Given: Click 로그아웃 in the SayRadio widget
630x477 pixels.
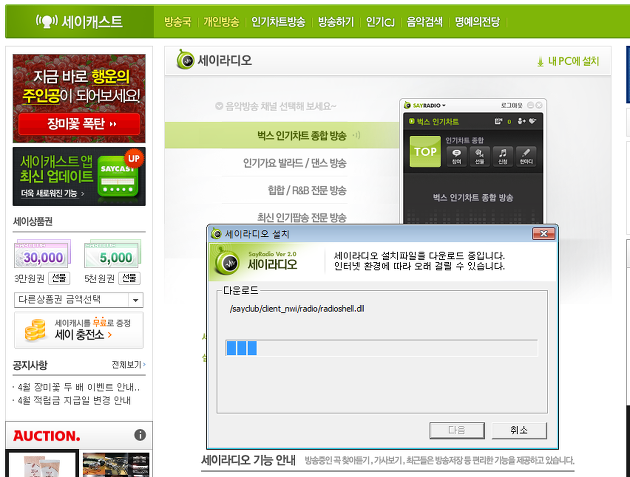Looking at the screenshot, I should coord(511,105).
